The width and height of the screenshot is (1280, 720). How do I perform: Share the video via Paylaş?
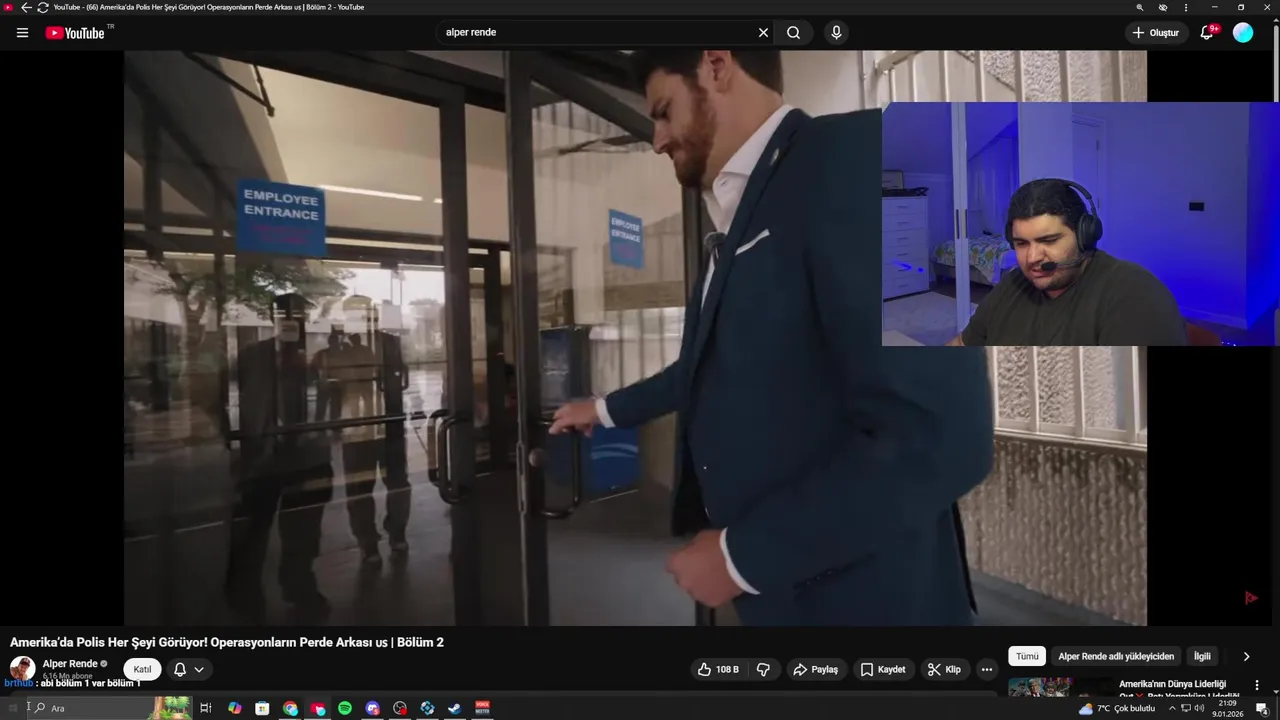(x=817, y=670)
